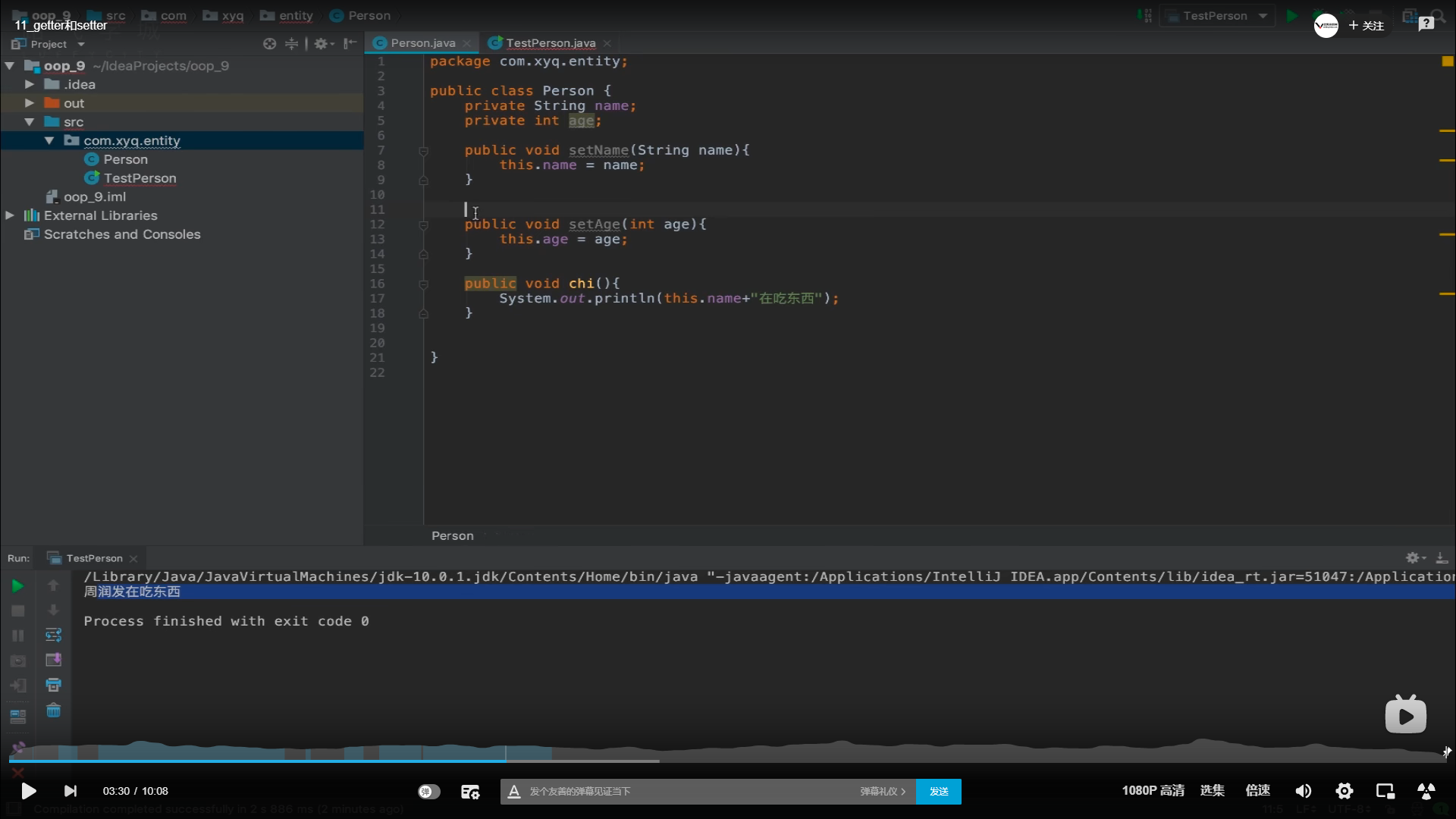Image resolution: width=1456 pixels, height=819 pixels.
Task: Click 关注 follow button
Action: (x=1367, y=25)
